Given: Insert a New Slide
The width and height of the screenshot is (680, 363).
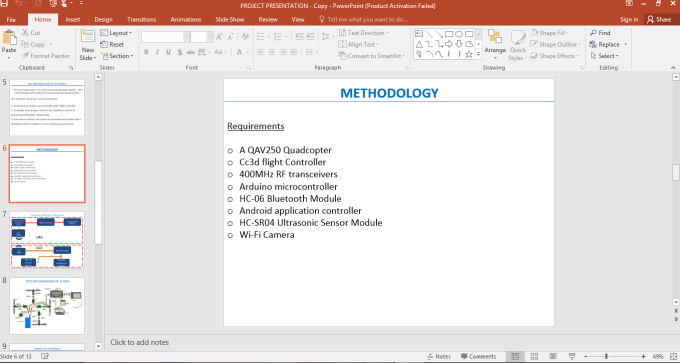Looking at the screenshot, I should pos(88,45).
